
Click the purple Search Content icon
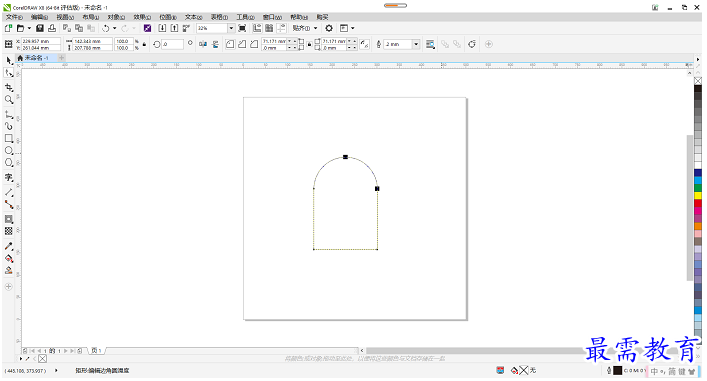[x=147, y=28]
